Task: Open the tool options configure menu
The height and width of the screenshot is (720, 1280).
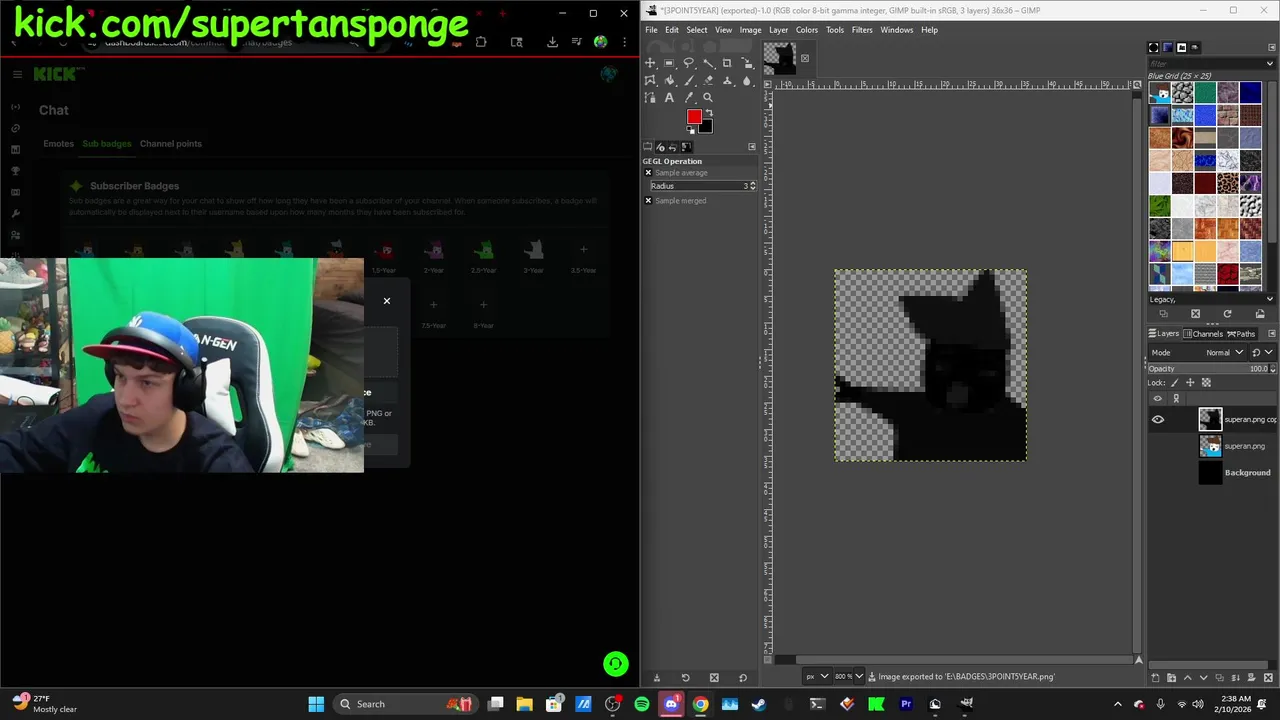Action: pos(752,147)
